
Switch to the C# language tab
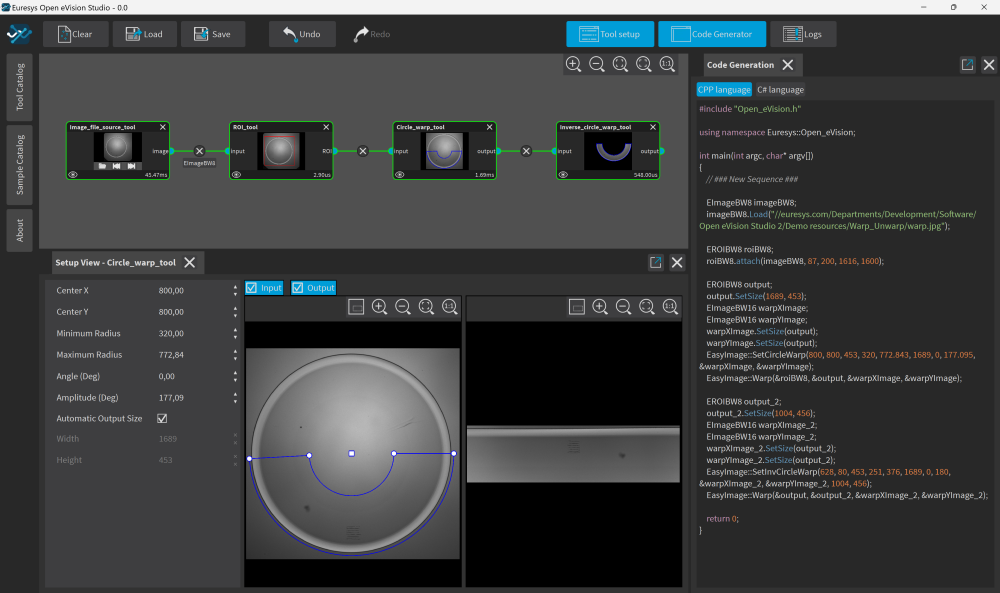click(780, 89)
